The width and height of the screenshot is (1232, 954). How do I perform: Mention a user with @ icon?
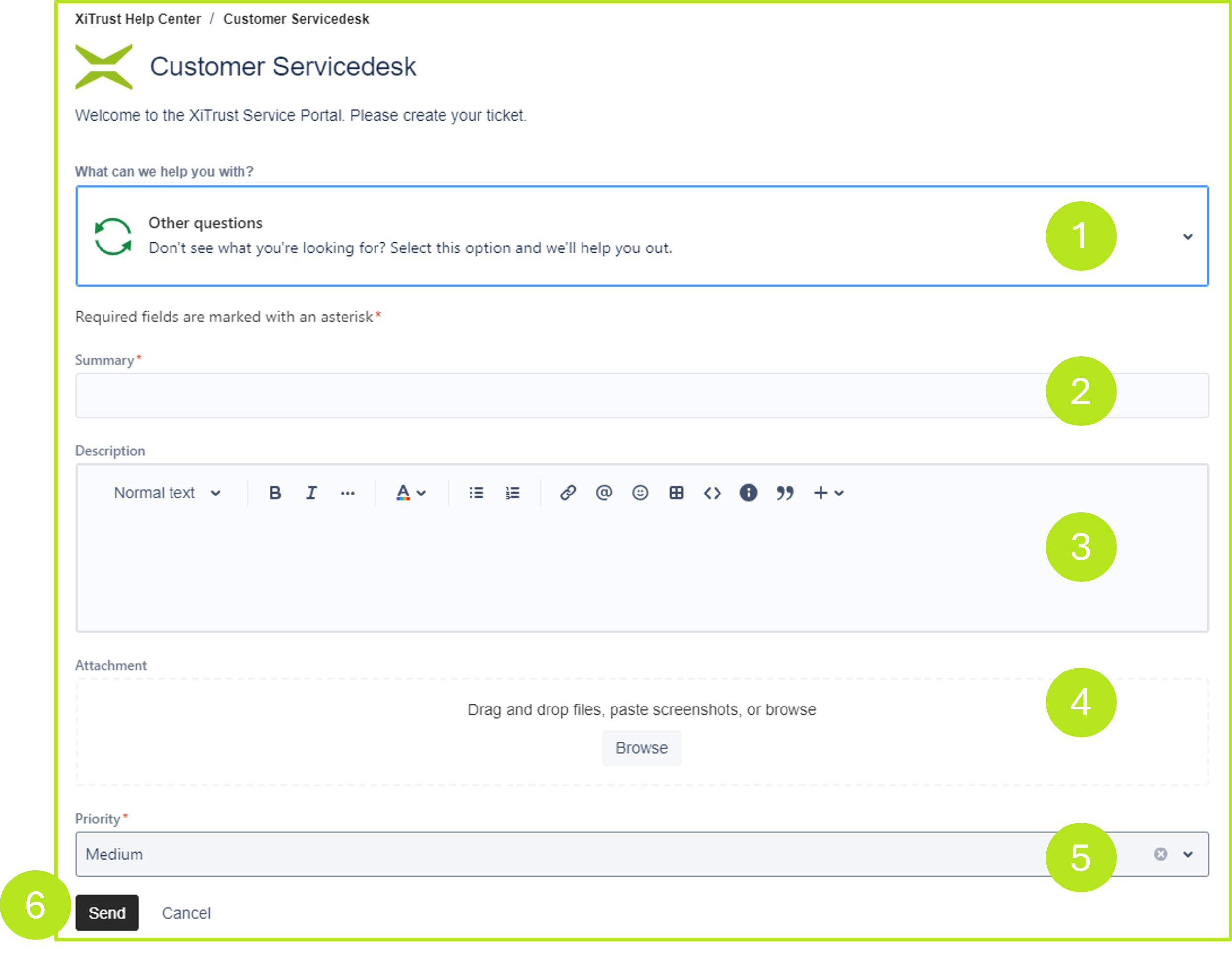click(604, 493)
